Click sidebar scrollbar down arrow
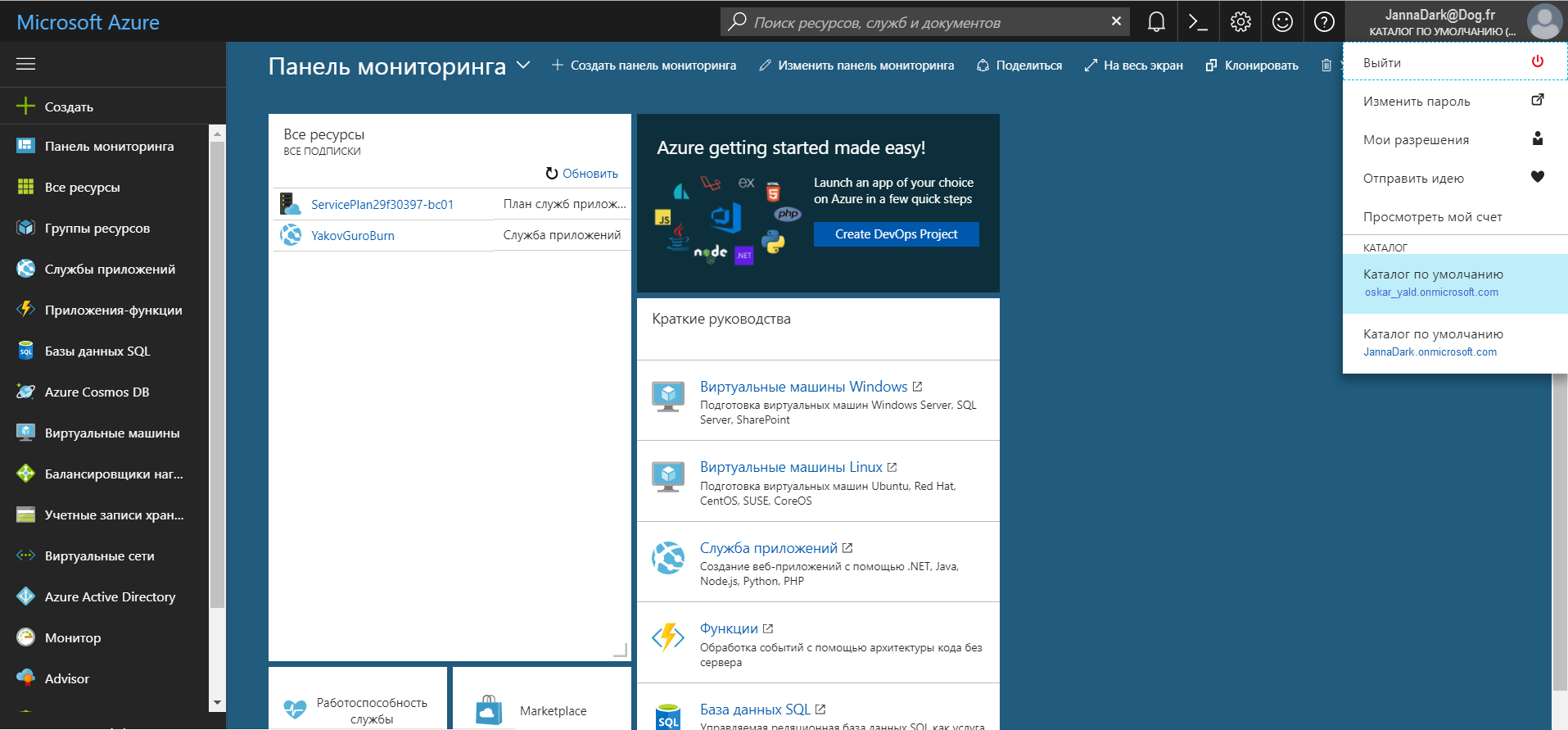Screen dimensions: 1568x730 coord(217,702)
